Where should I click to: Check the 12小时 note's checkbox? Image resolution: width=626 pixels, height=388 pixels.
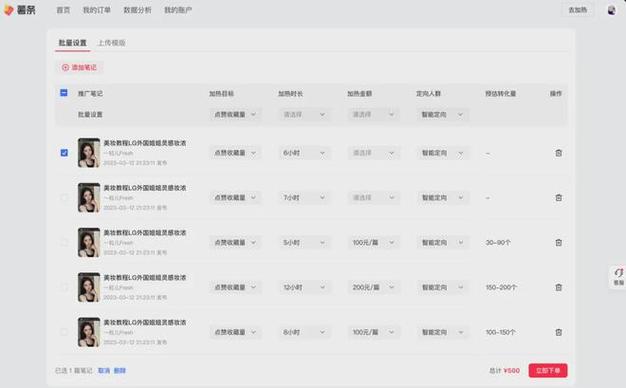point(64,287)
